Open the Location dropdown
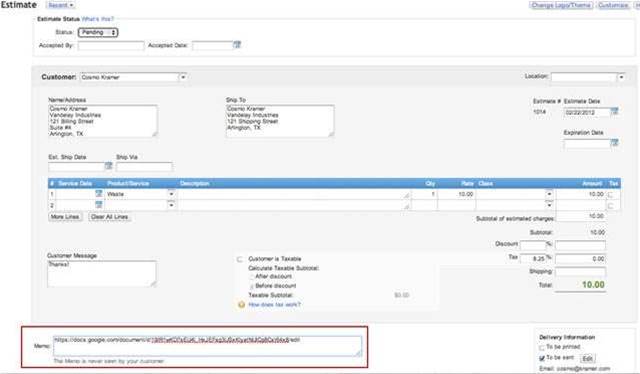 click(x=621, y=77)
